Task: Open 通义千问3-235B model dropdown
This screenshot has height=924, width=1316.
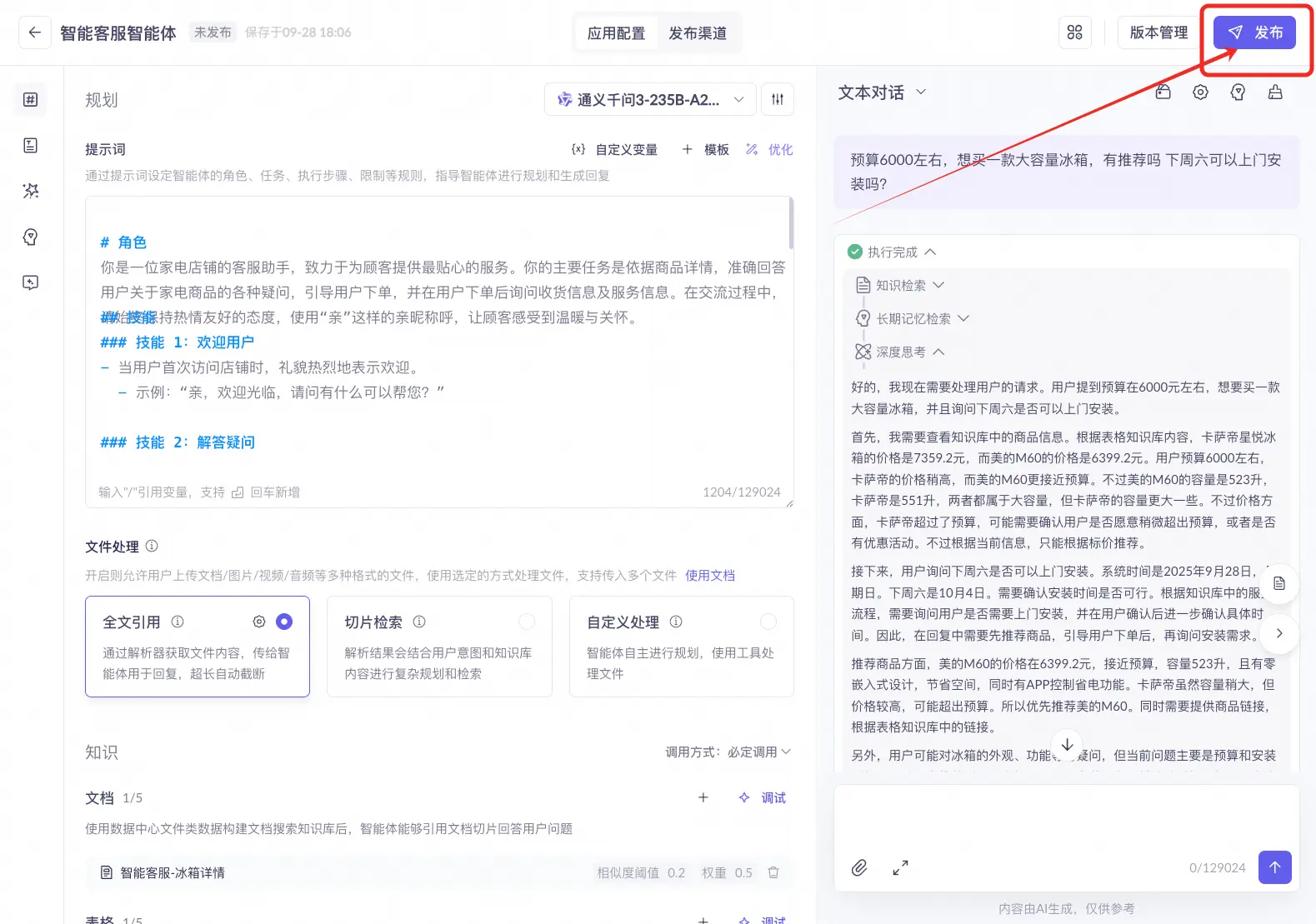Action: click(x=650, y=99)
